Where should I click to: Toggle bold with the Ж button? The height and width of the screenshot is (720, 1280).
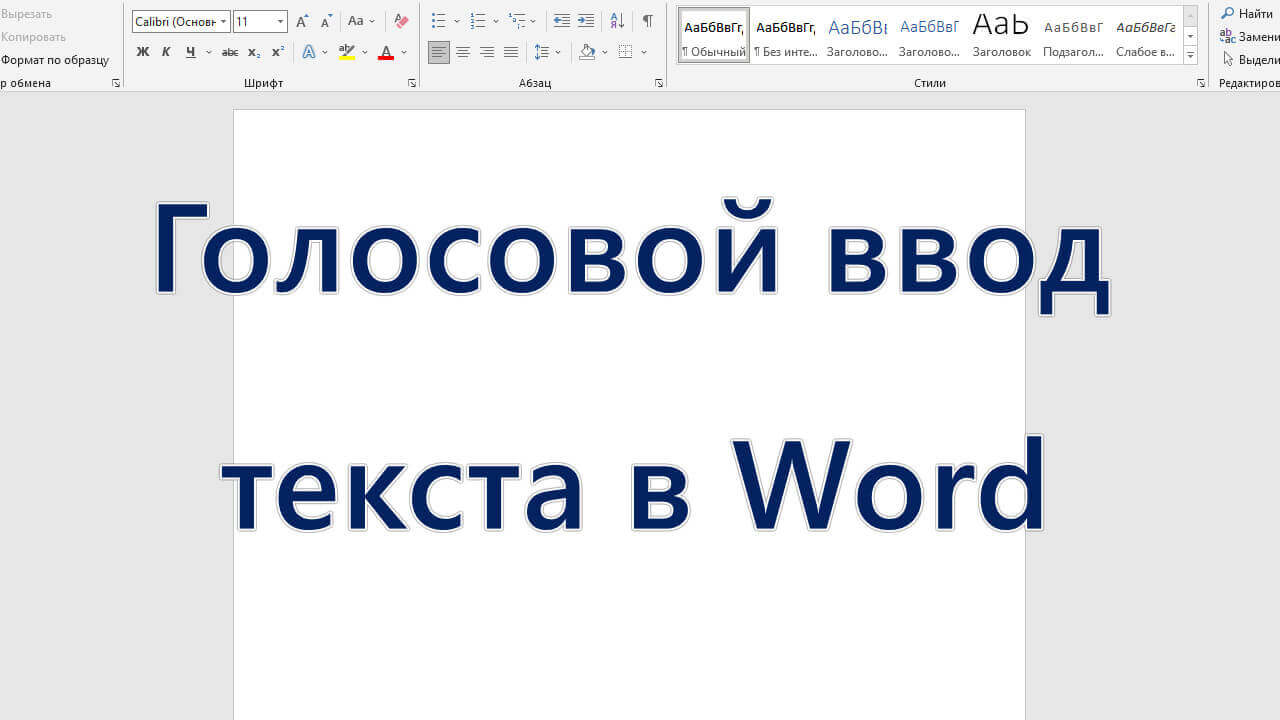(142, 52)
